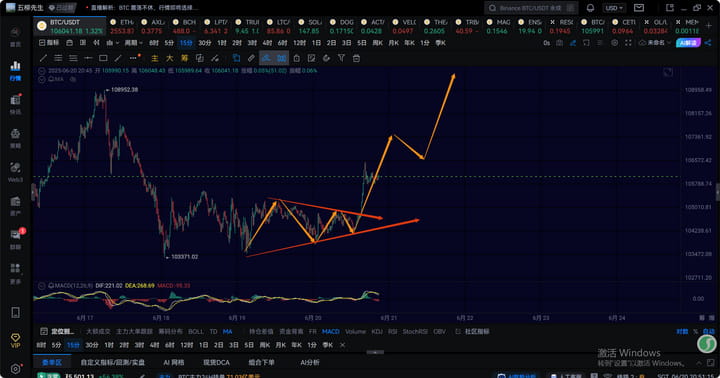
Task: Click the Binance BTC/USDT search field
Action: [x=532, y=8]
